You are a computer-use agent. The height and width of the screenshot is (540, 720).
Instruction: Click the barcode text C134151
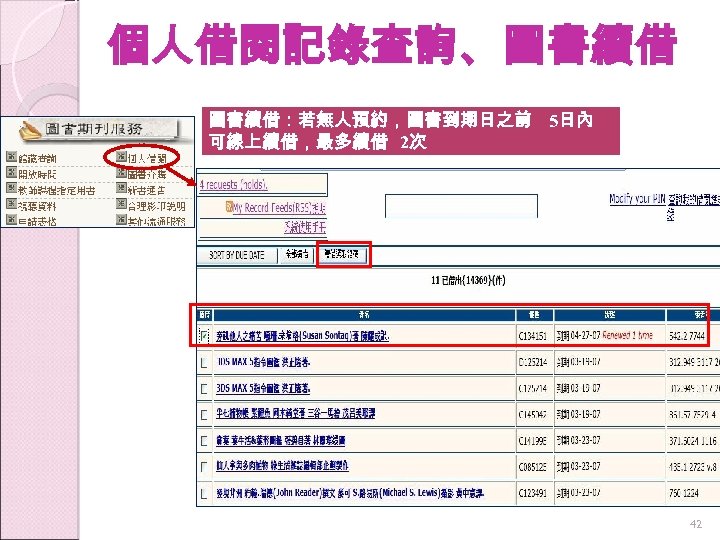click(x=533, y=336)
